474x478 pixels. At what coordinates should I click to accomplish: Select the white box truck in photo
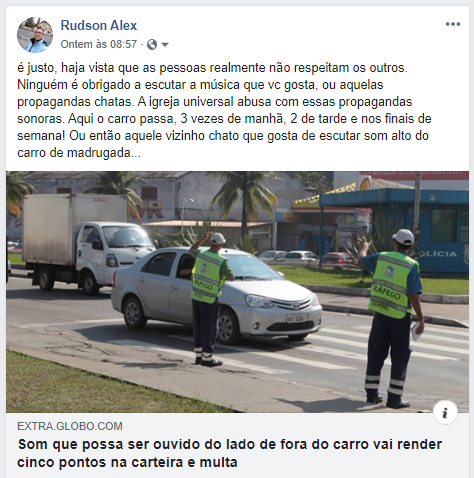click(x=88, y=243)
